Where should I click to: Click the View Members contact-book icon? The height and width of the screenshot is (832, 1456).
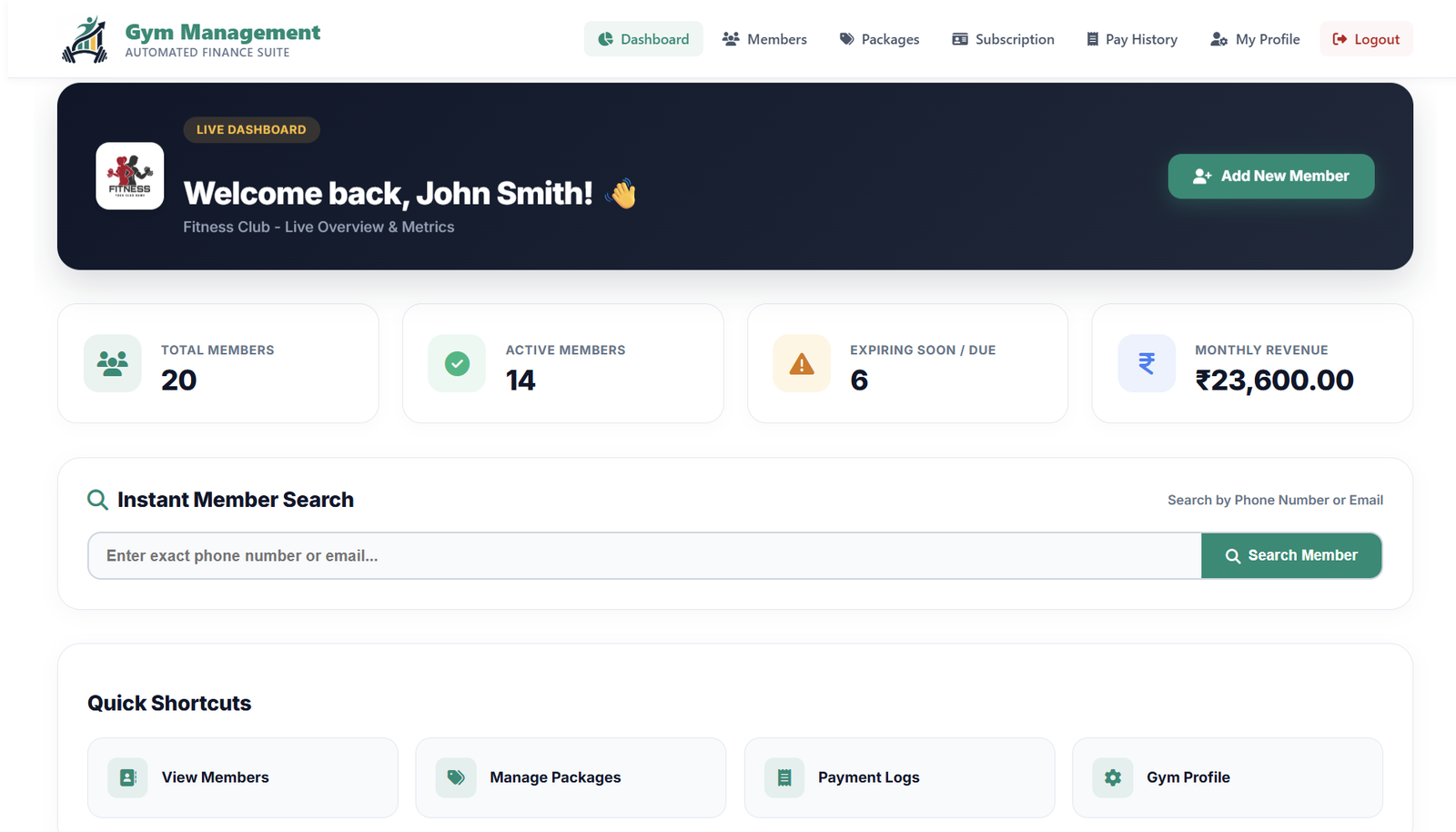pyautogui.click(x=127, y=777)
